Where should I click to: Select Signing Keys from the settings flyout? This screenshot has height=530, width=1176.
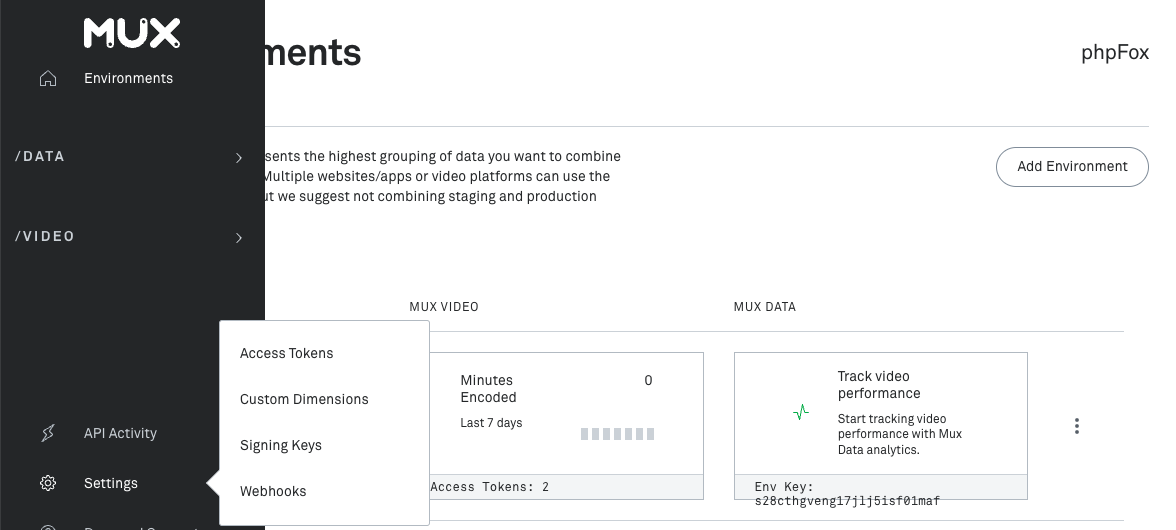(x=280, y=445)
